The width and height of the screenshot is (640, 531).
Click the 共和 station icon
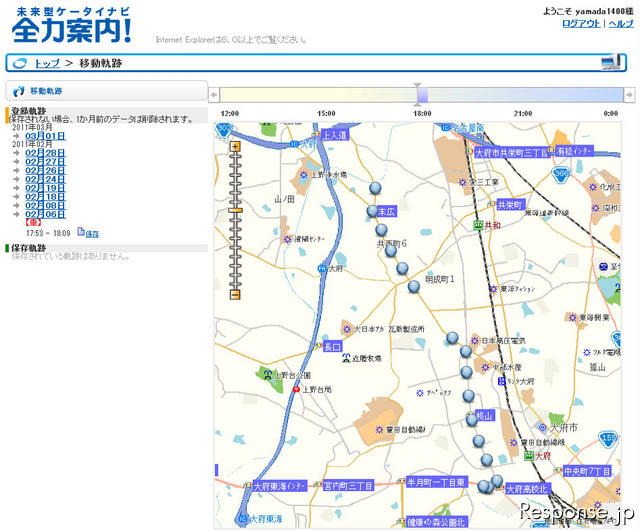478,225
